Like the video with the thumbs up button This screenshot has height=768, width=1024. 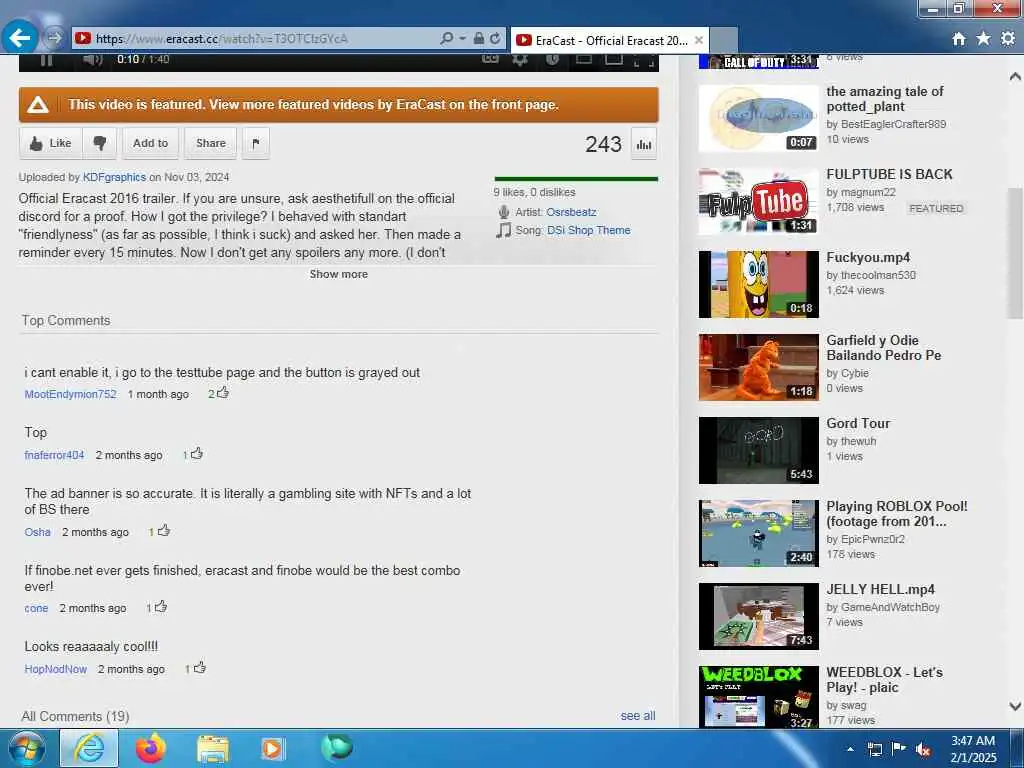coord(51,143)
